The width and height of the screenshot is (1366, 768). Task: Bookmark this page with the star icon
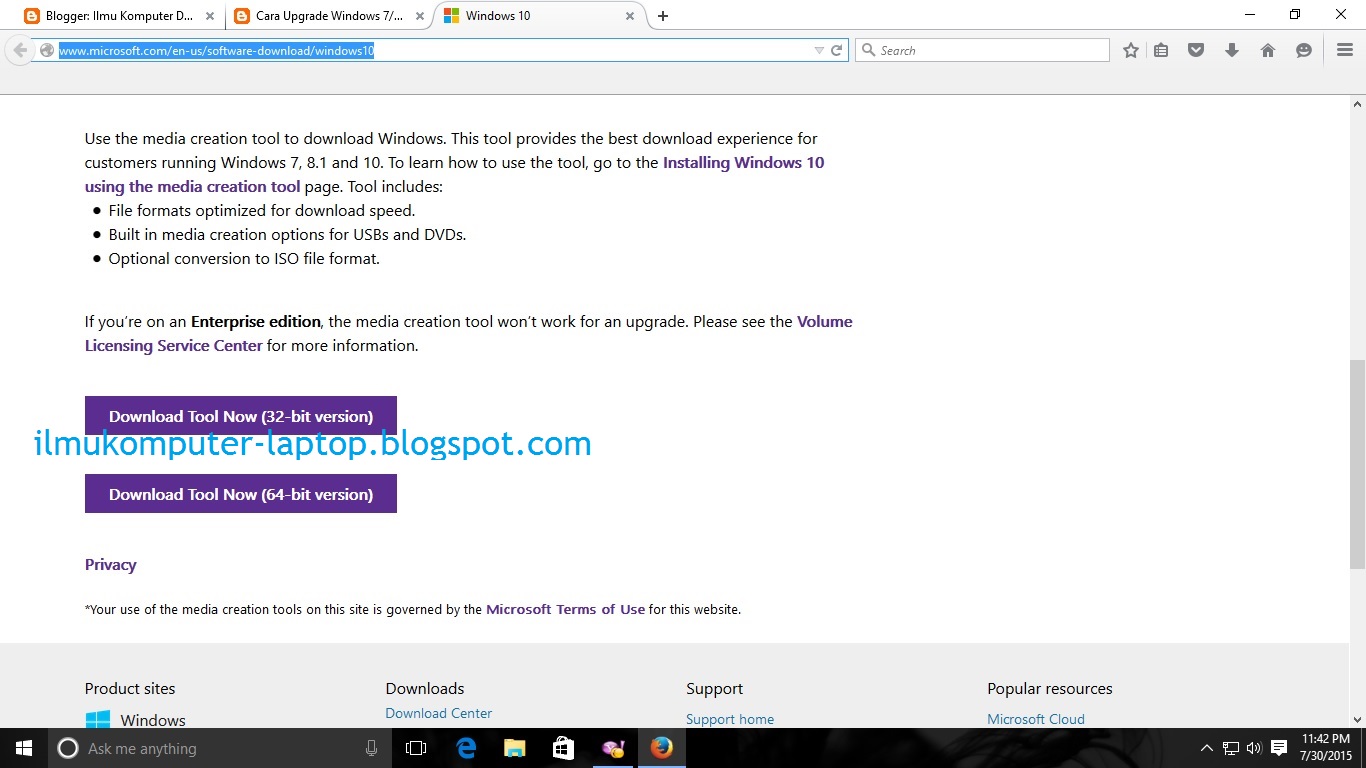[x=1131, y=50]
